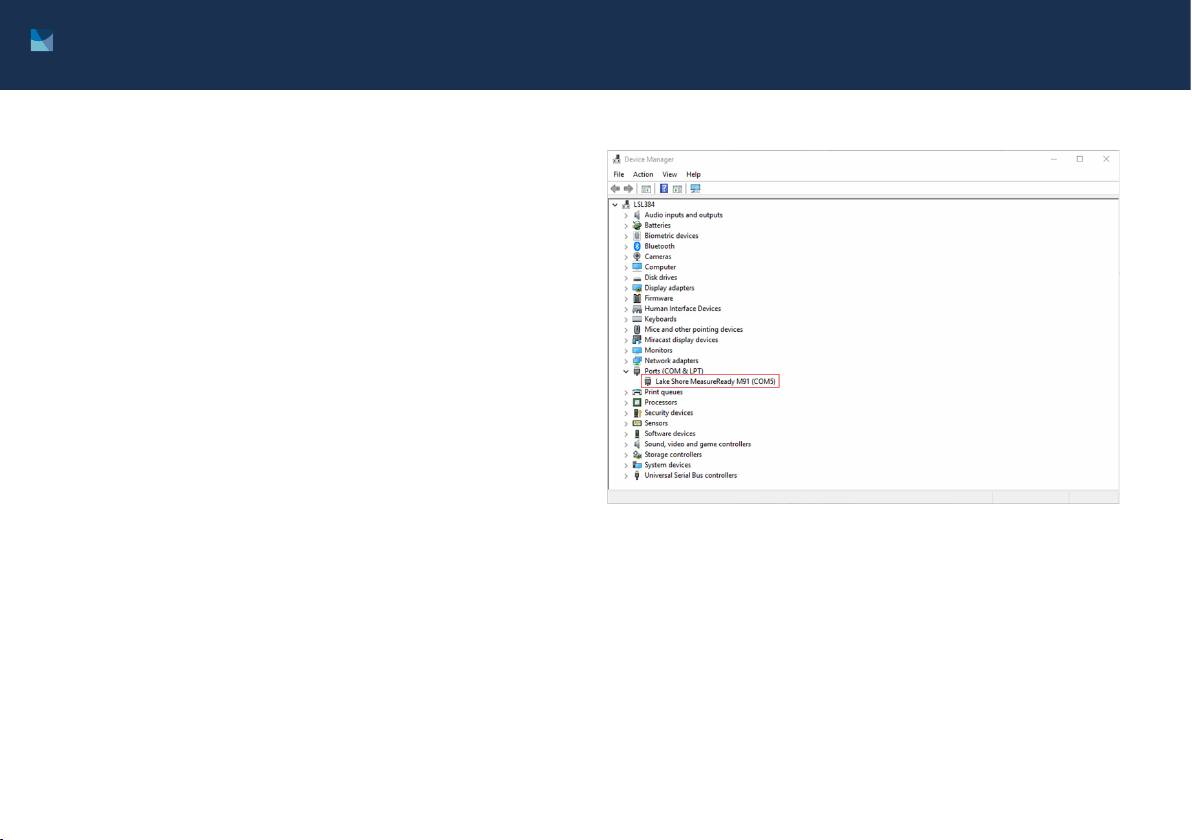Expand the Bluetooth chevron
Viewport: 1192px width, 840px height.
click(626, 246)
